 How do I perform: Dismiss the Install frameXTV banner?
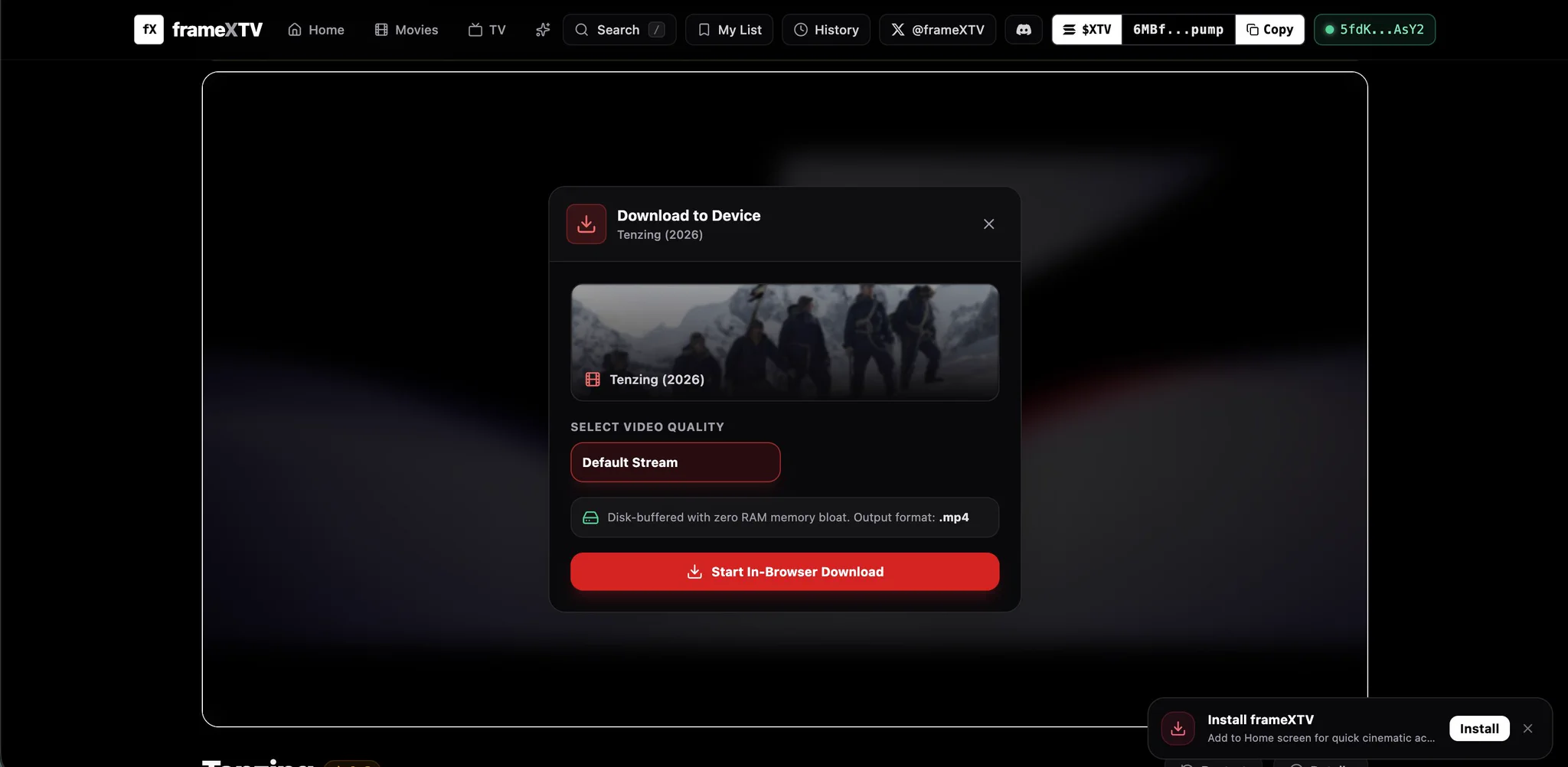(1527, 729)
